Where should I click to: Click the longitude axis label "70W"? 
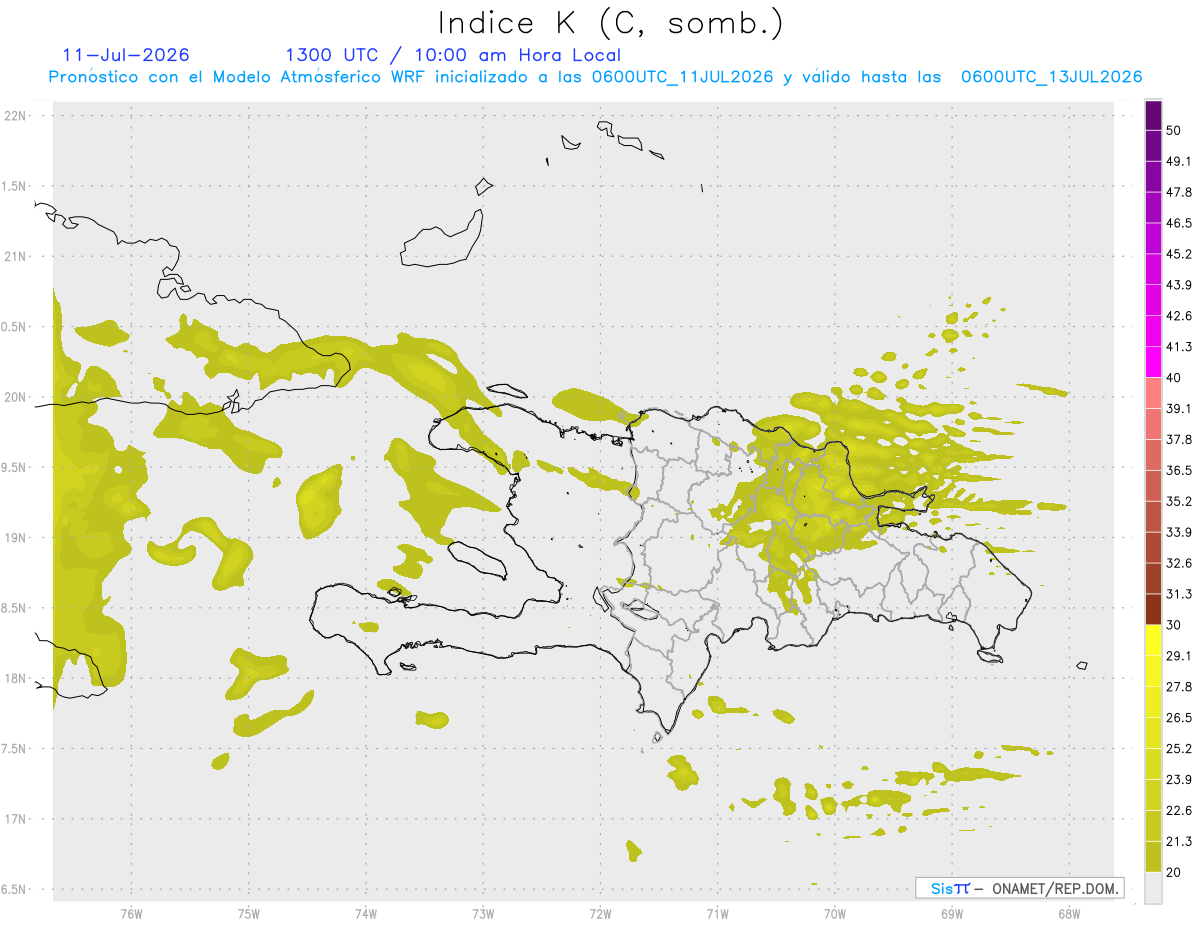[834, 914]
